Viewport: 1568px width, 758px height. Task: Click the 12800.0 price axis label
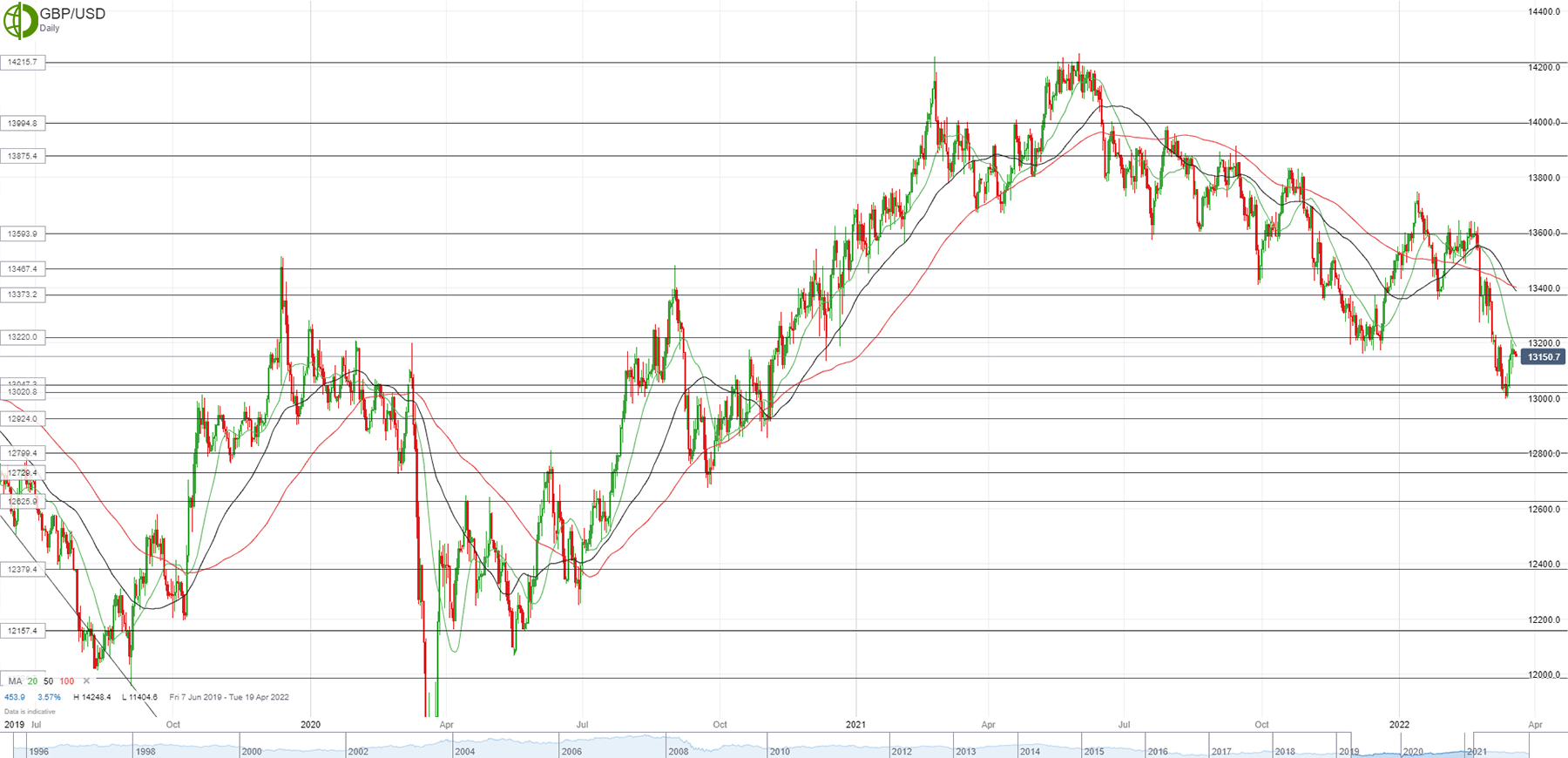point(1544,455)
